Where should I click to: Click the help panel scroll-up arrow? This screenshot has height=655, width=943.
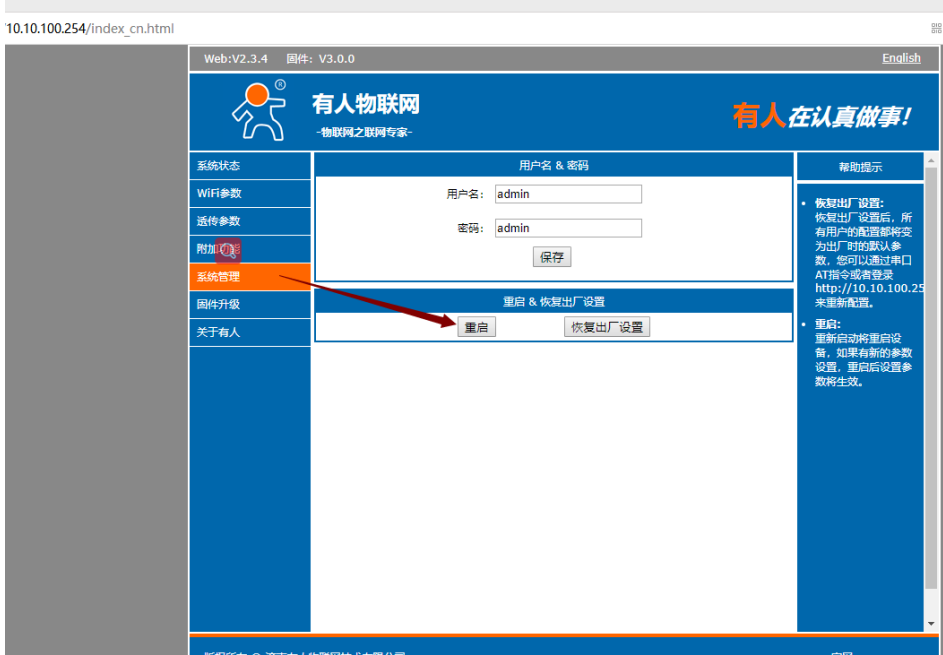click(x=931, y=160)
